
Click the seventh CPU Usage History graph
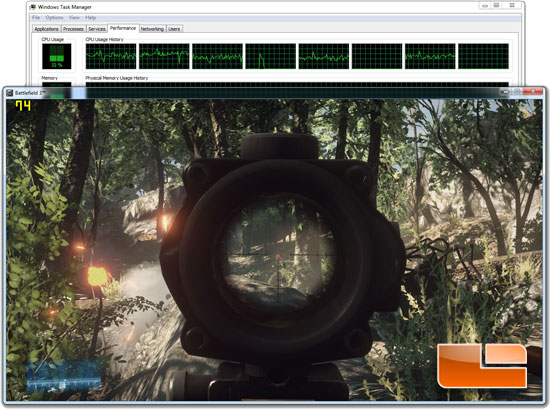[430, 56]
